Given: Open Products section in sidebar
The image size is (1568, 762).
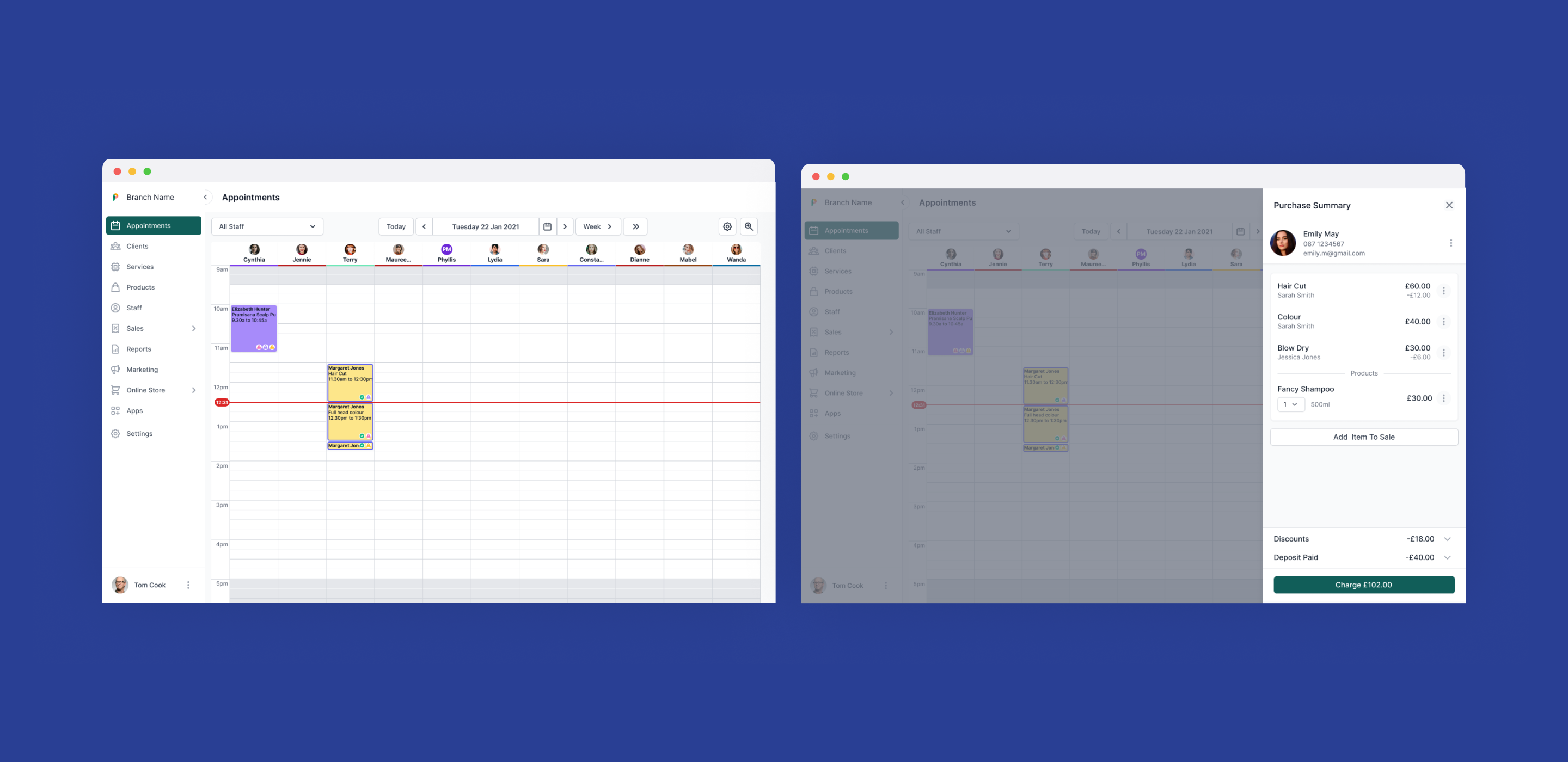Looking at the screenshot, I should pos(140,288).
